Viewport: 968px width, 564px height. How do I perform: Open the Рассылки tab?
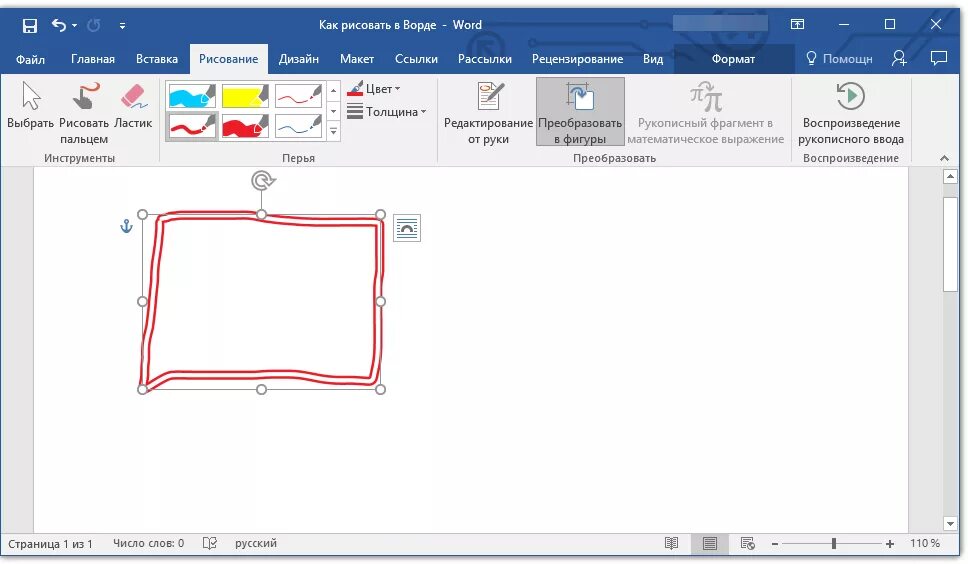point(485,59)
